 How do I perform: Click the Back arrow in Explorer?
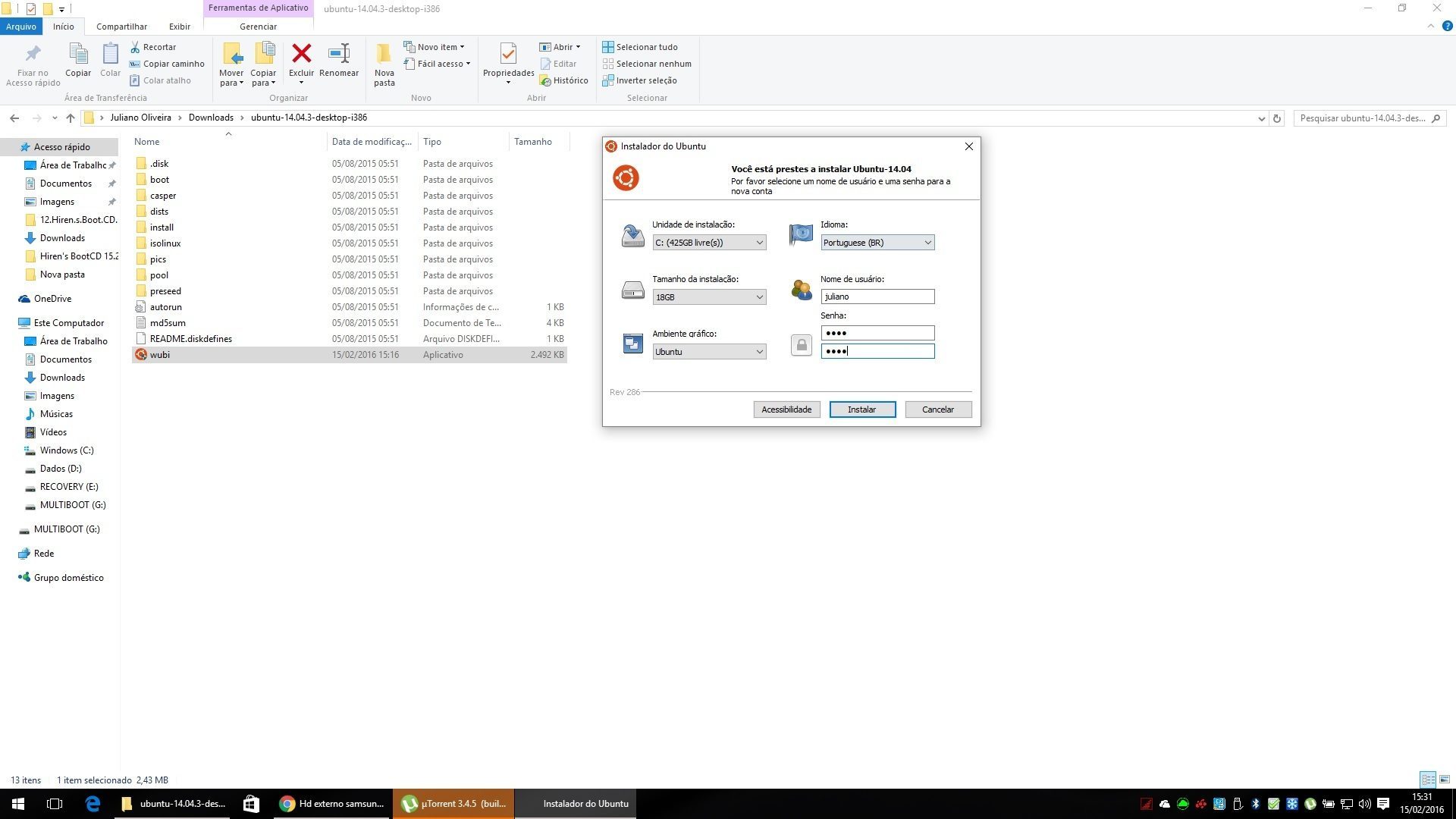[14, 118]
